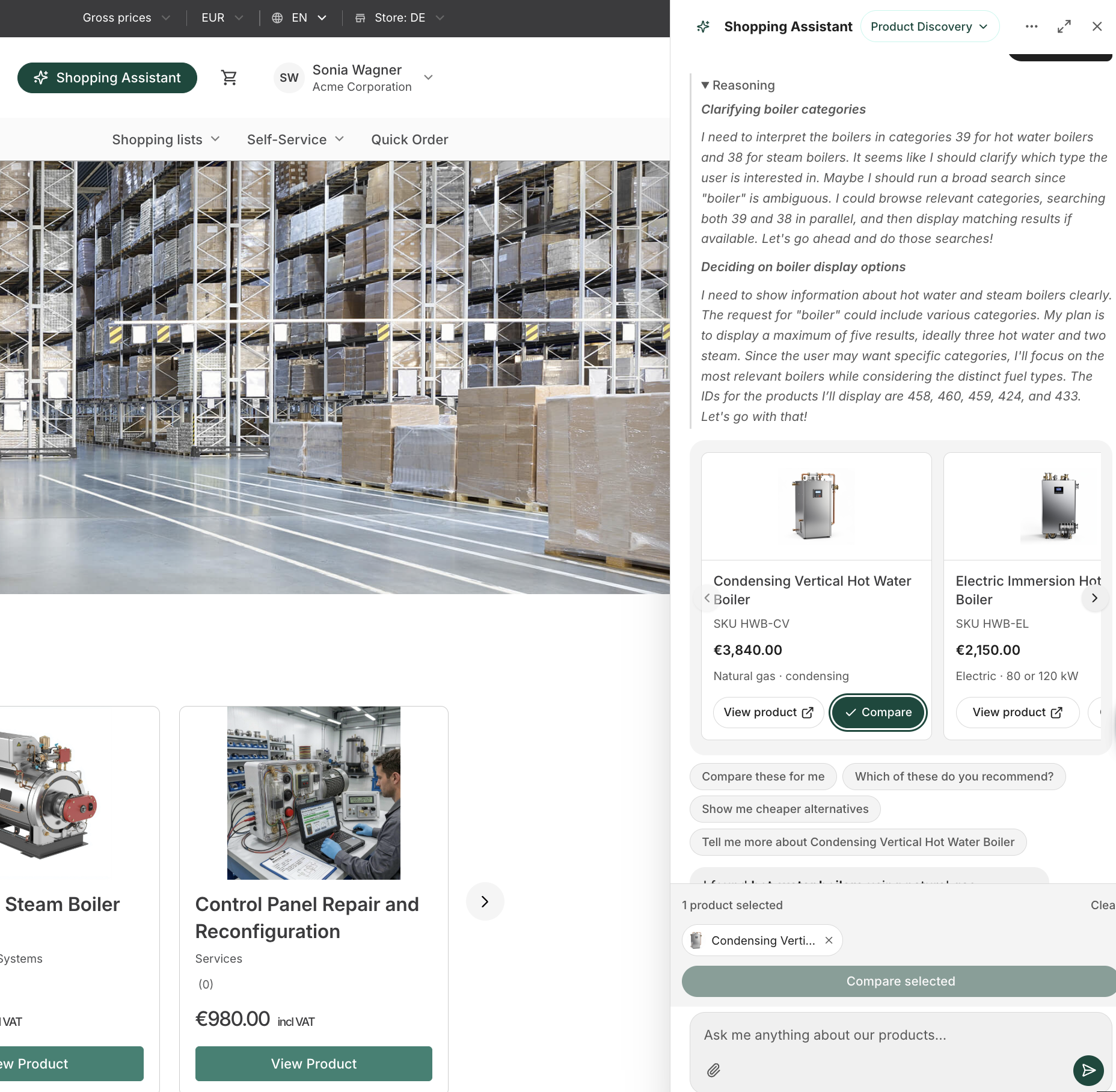
Task: Click the €980.00 price
Action: coord(233,1019)
